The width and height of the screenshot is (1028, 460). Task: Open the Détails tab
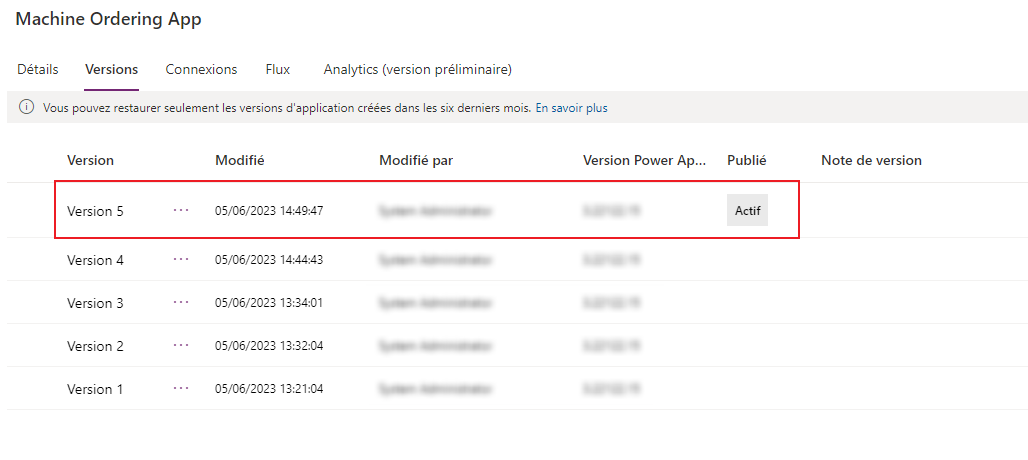[x=37, y=69]
